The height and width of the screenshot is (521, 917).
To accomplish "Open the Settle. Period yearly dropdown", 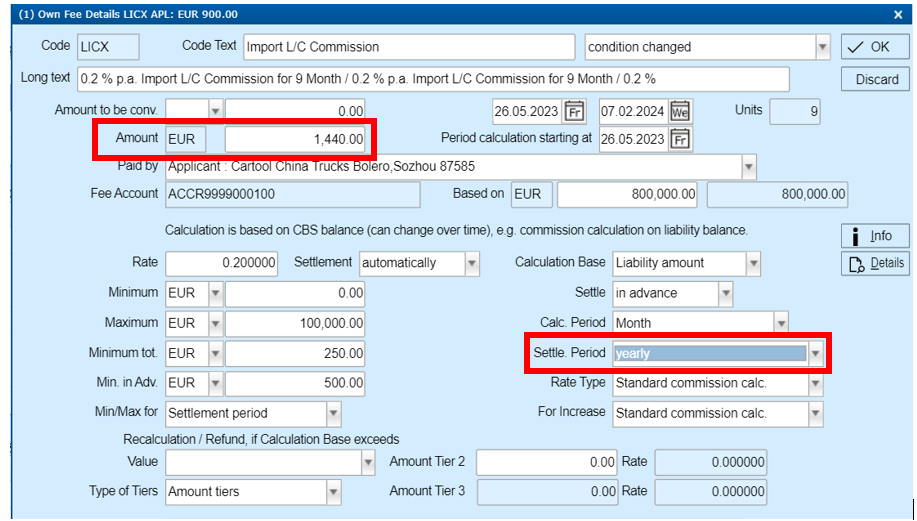I will (815, 353).
